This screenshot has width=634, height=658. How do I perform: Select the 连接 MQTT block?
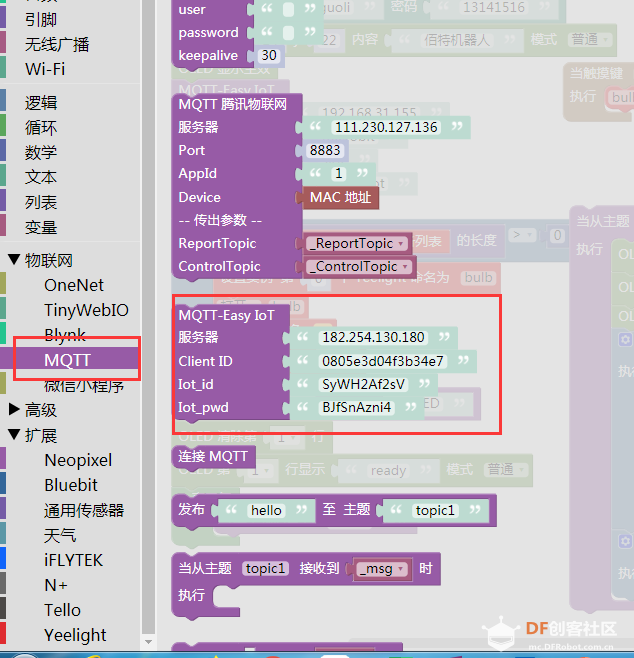[x=213, y=457]
